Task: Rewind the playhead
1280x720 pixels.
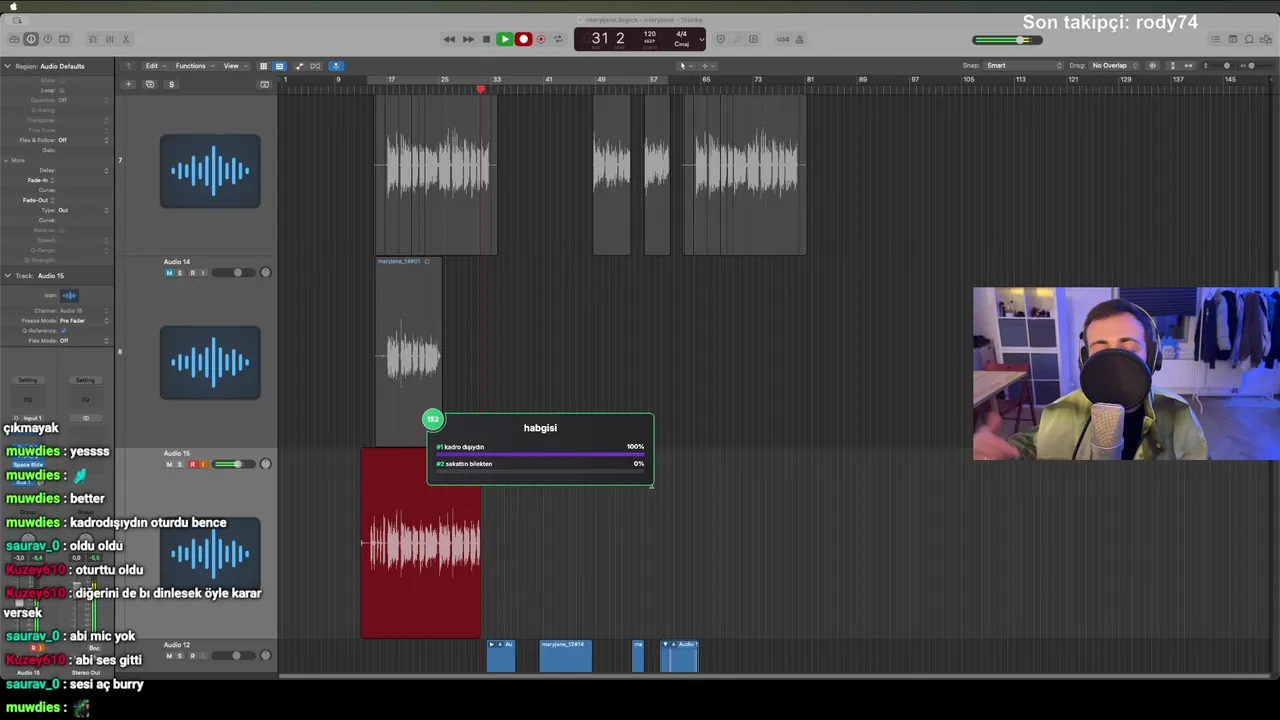Action: click(449, 39)
